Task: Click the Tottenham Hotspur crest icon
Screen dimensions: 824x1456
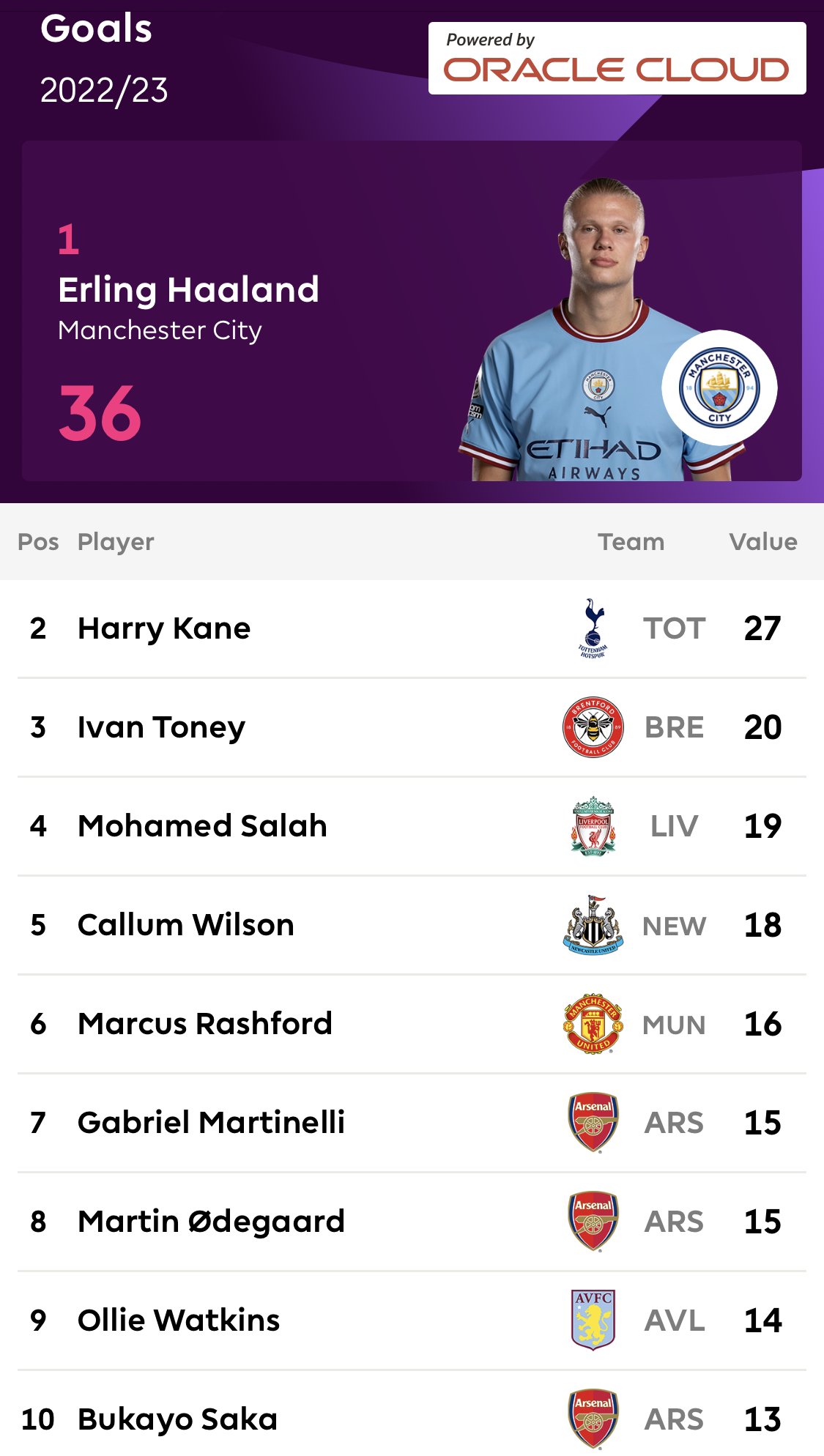Action: click(x=593, y=628)
